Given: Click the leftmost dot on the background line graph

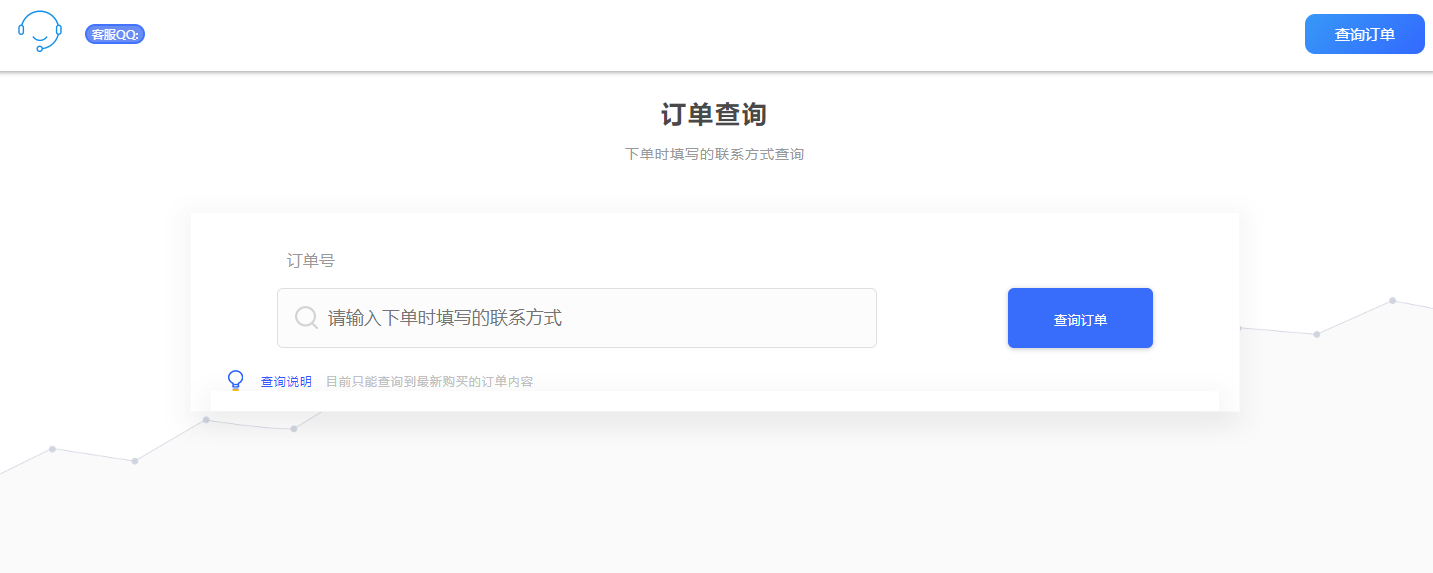Looking at the screenshot, I should pyautogui.click(x=52, y=449).
